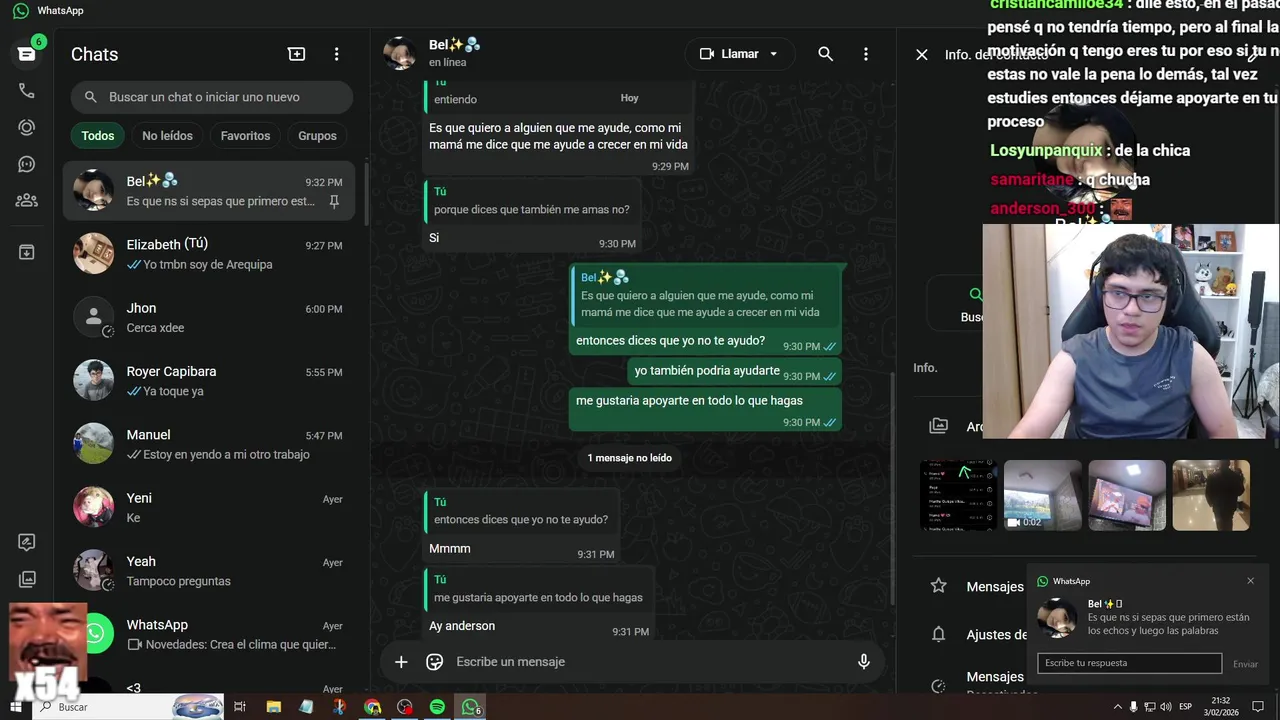Dismiss the WhatsApp notification toast
This screenshot has height=720, width=1280.
click(x=1250, y=581)
